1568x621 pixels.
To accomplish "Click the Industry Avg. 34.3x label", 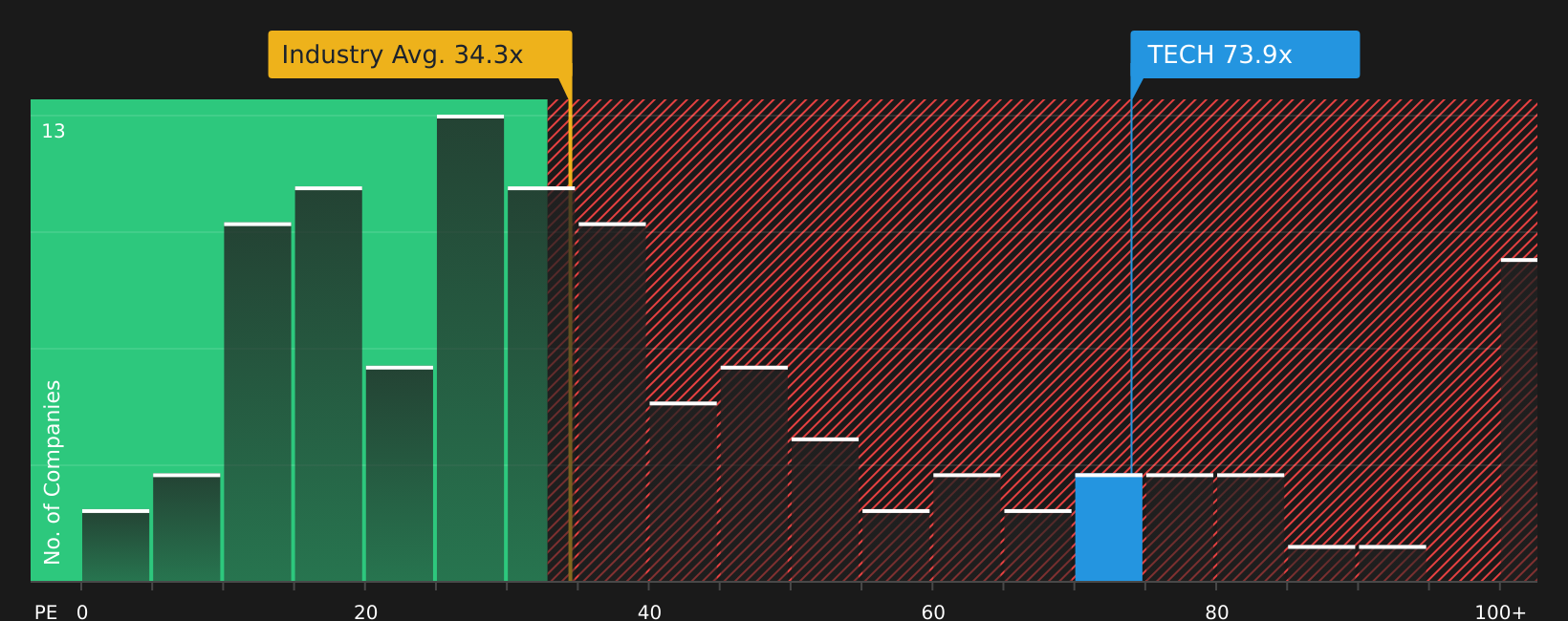I will (420, 54).
